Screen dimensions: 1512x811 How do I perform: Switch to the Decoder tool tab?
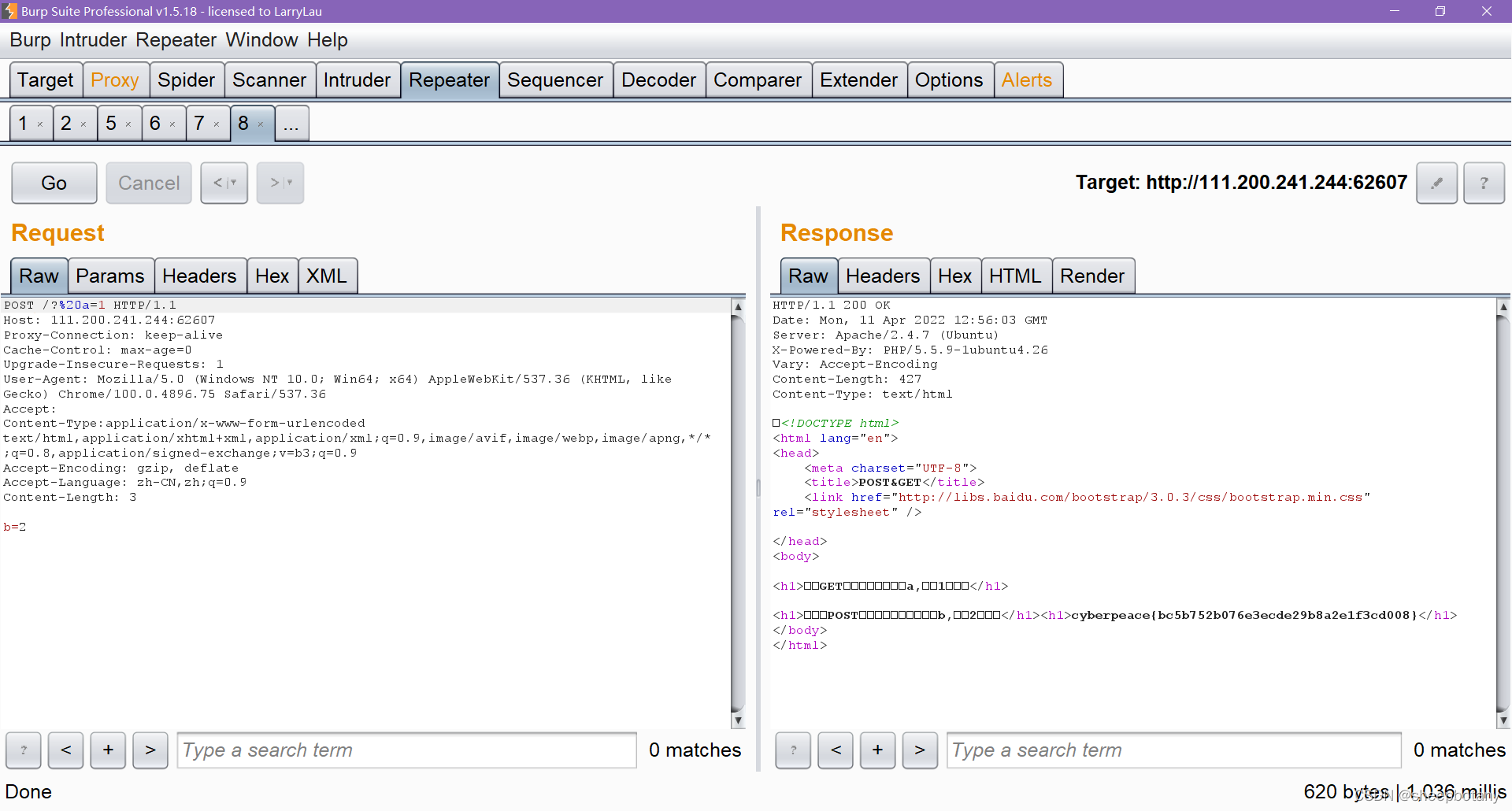(x=658, y=80)
